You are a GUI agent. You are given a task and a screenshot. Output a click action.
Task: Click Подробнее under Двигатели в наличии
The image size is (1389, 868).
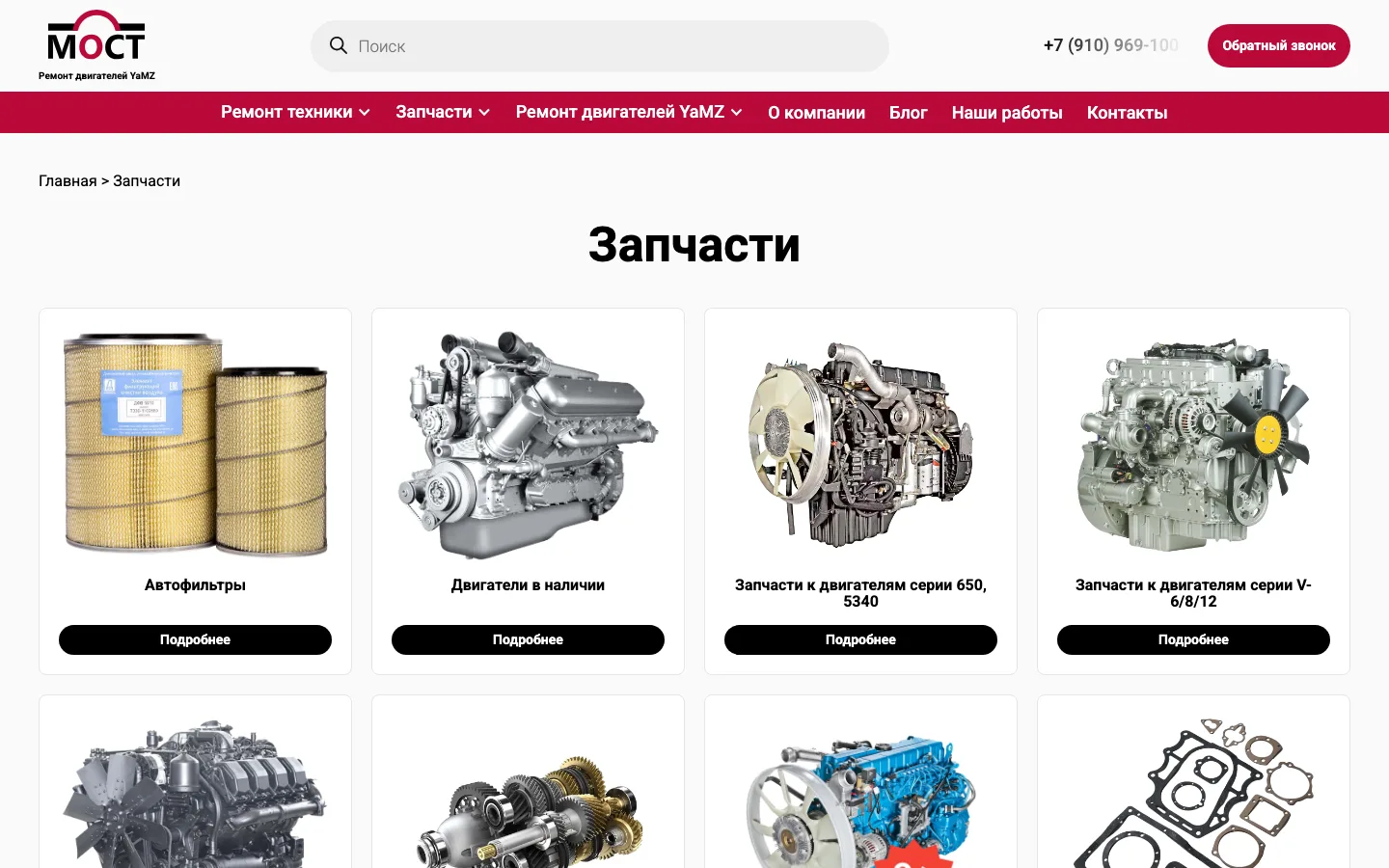click(x=528, y=639)
